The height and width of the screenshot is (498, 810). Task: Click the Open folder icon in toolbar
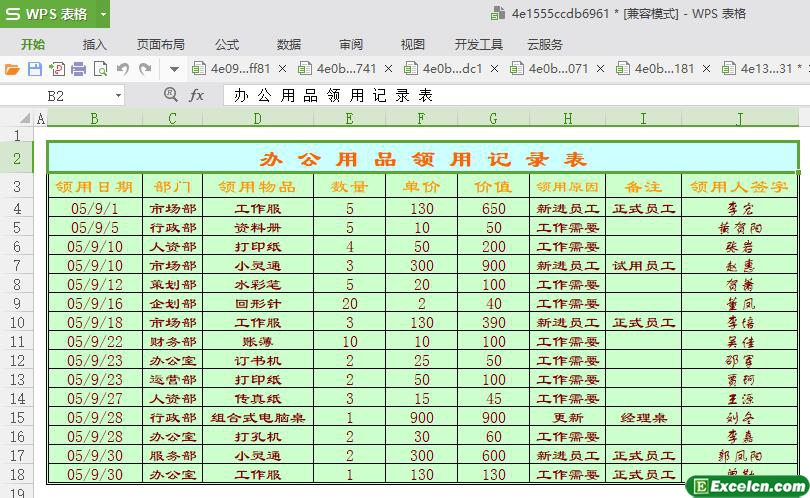click(12, 69)
